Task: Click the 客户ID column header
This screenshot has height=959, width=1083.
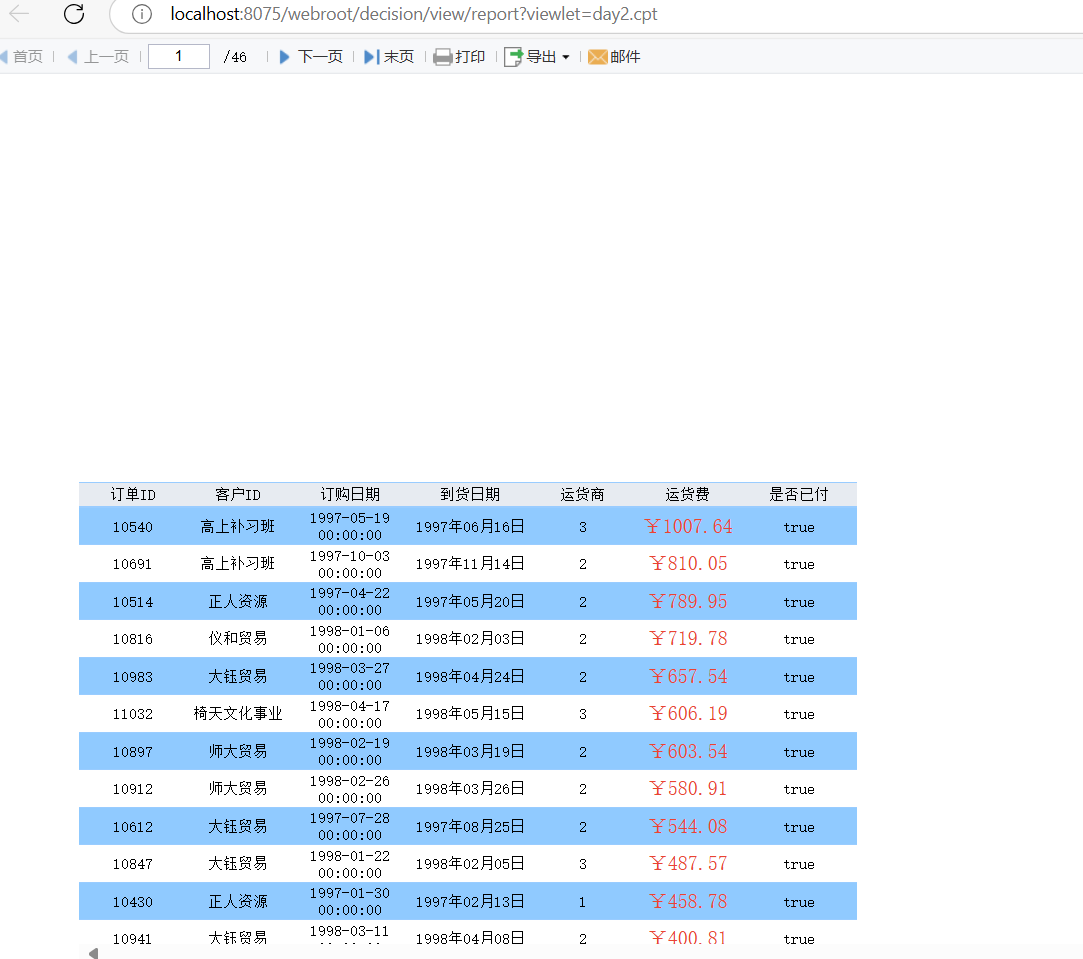Action: coord(238,495)
